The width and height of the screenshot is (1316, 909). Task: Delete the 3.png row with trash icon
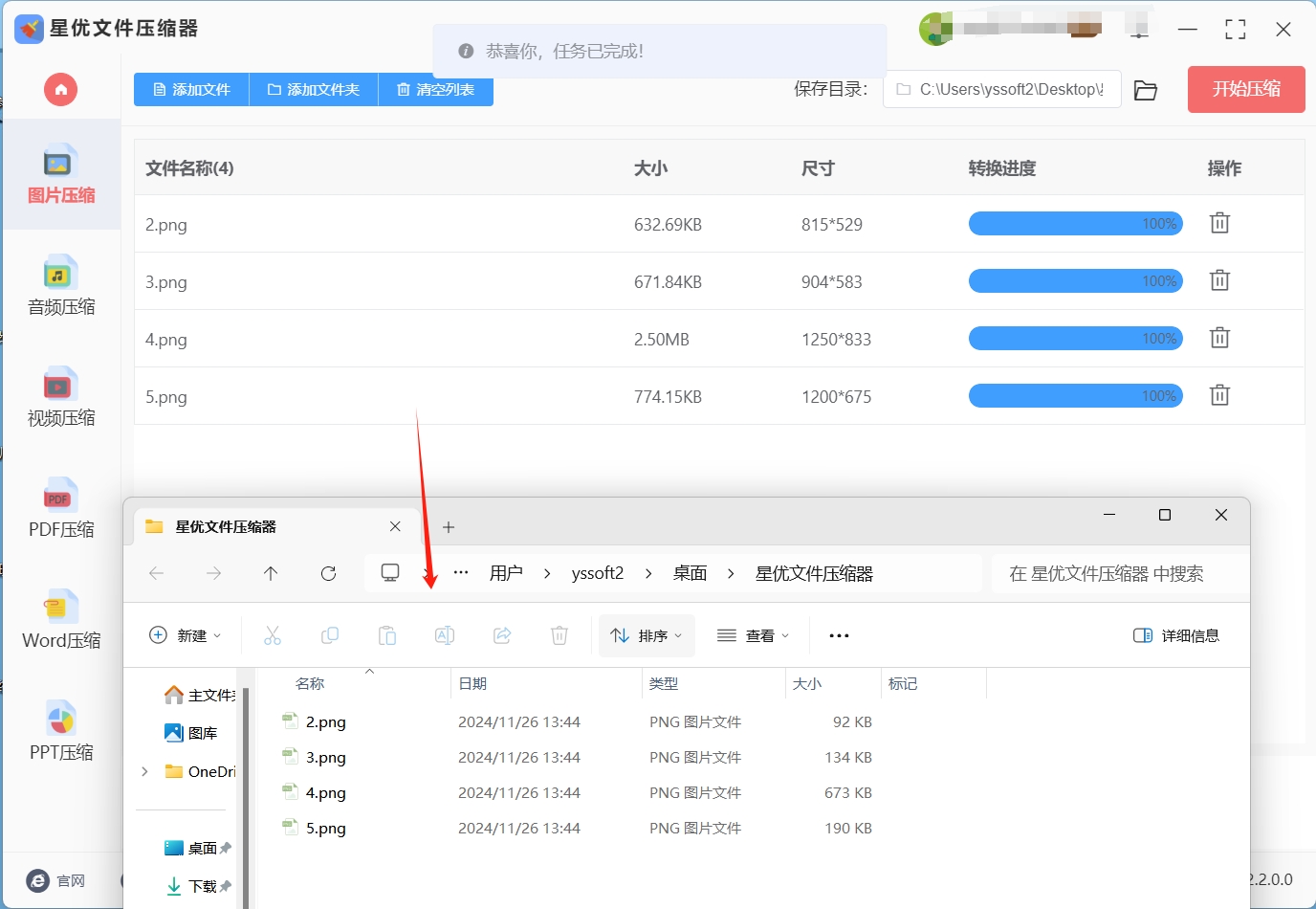(x=1219, y=280)
